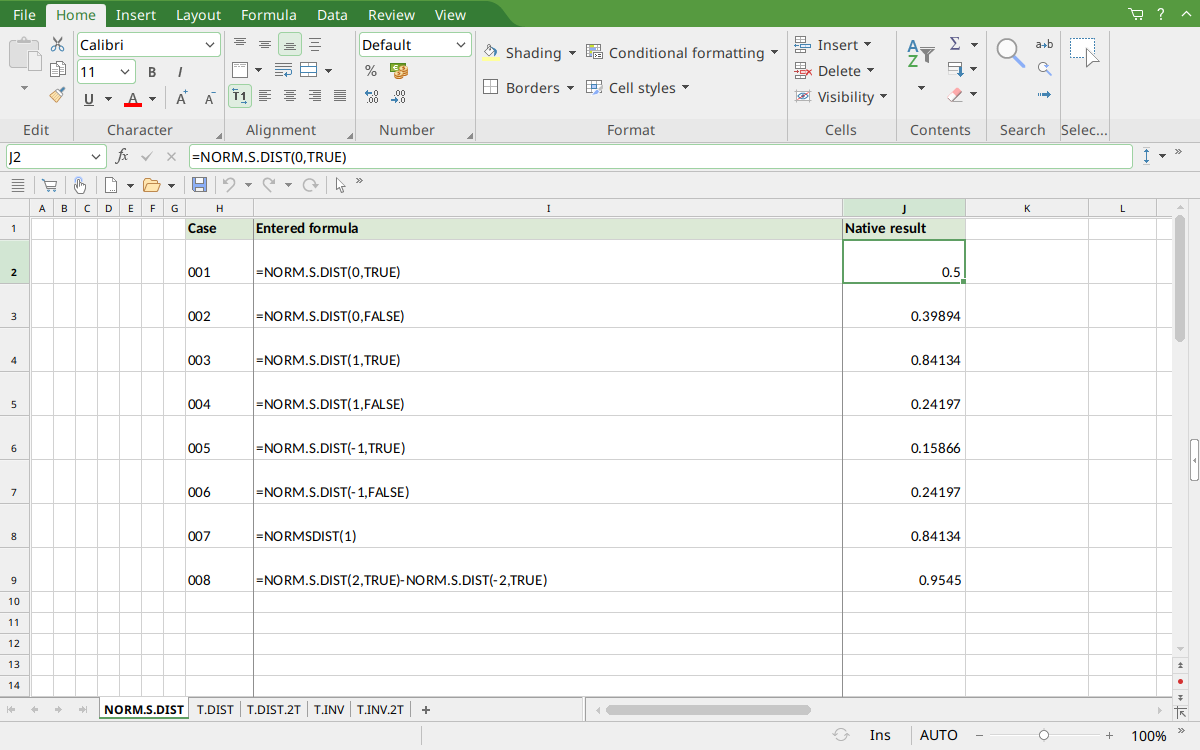
Task: Click the Visibility button
Action: (841, 97)
